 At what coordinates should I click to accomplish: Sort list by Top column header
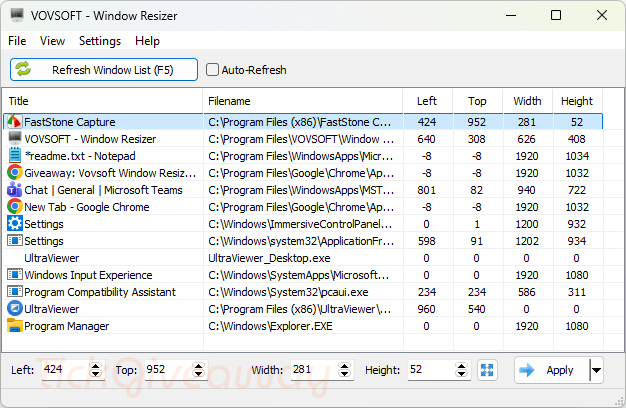[x=477, y=101]
